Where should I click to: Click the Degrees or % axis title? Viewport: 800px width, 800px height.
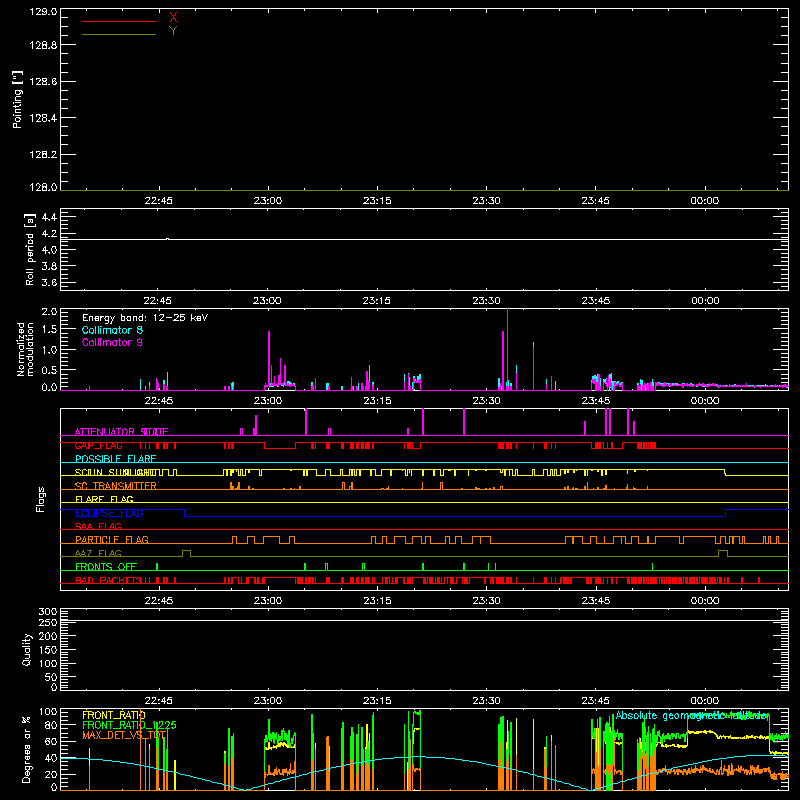click(x=26, y=749)
